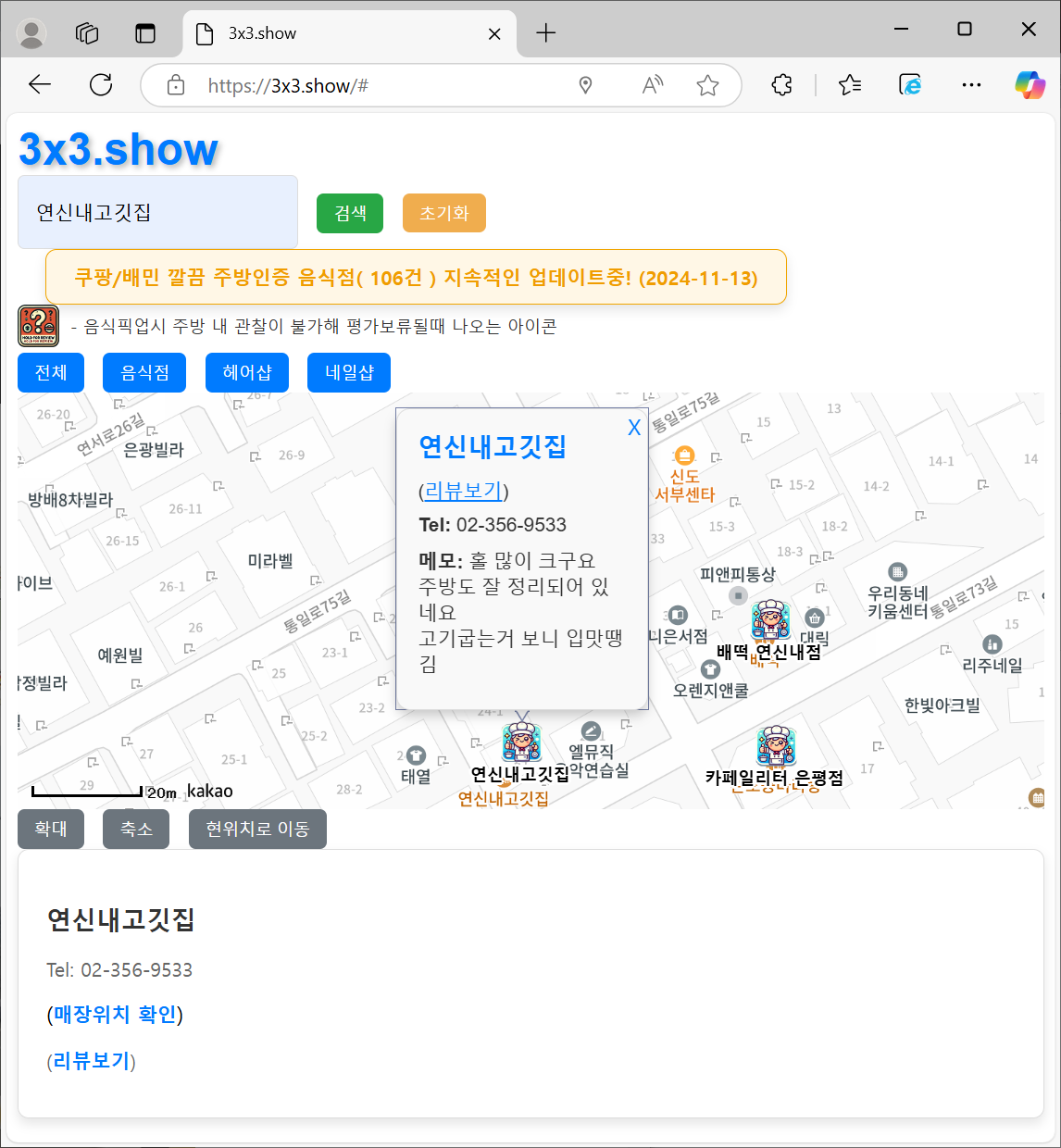Screen dimensions: 1061x1148
Task: Open the Read Aloud icon
Action: [653, 85]
